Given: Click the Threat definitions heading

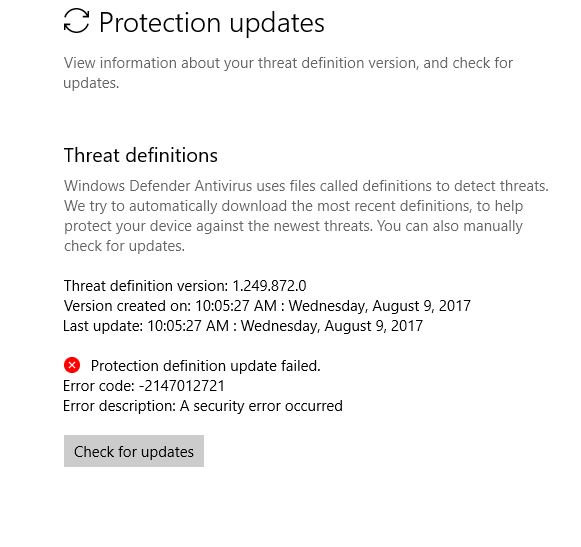Looking at the screenshot, I should (x=141, y=155).
